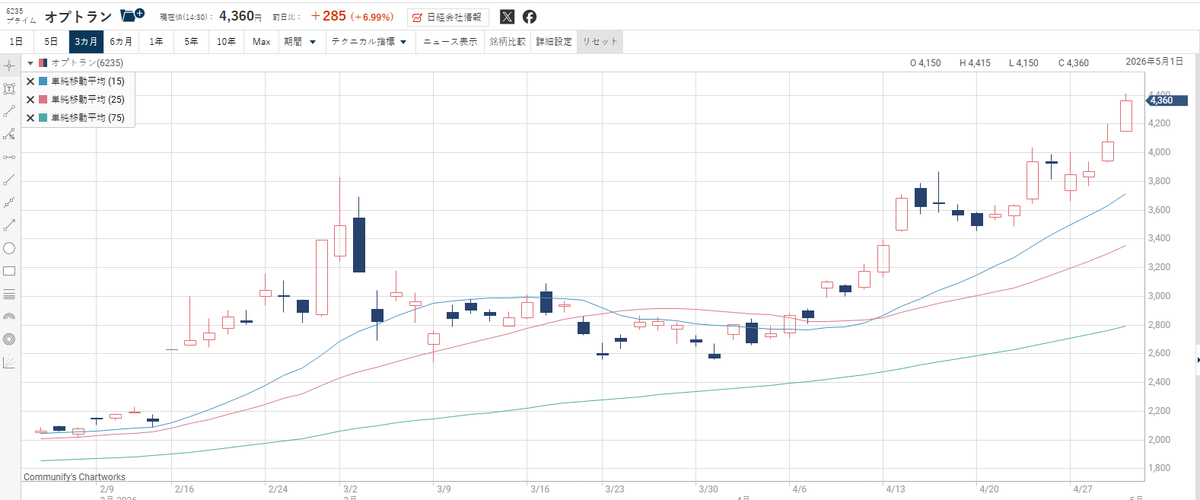Click the 2026年5月1日 date label
This screenshot has width=1200, height=500.
click(1153, 63)
